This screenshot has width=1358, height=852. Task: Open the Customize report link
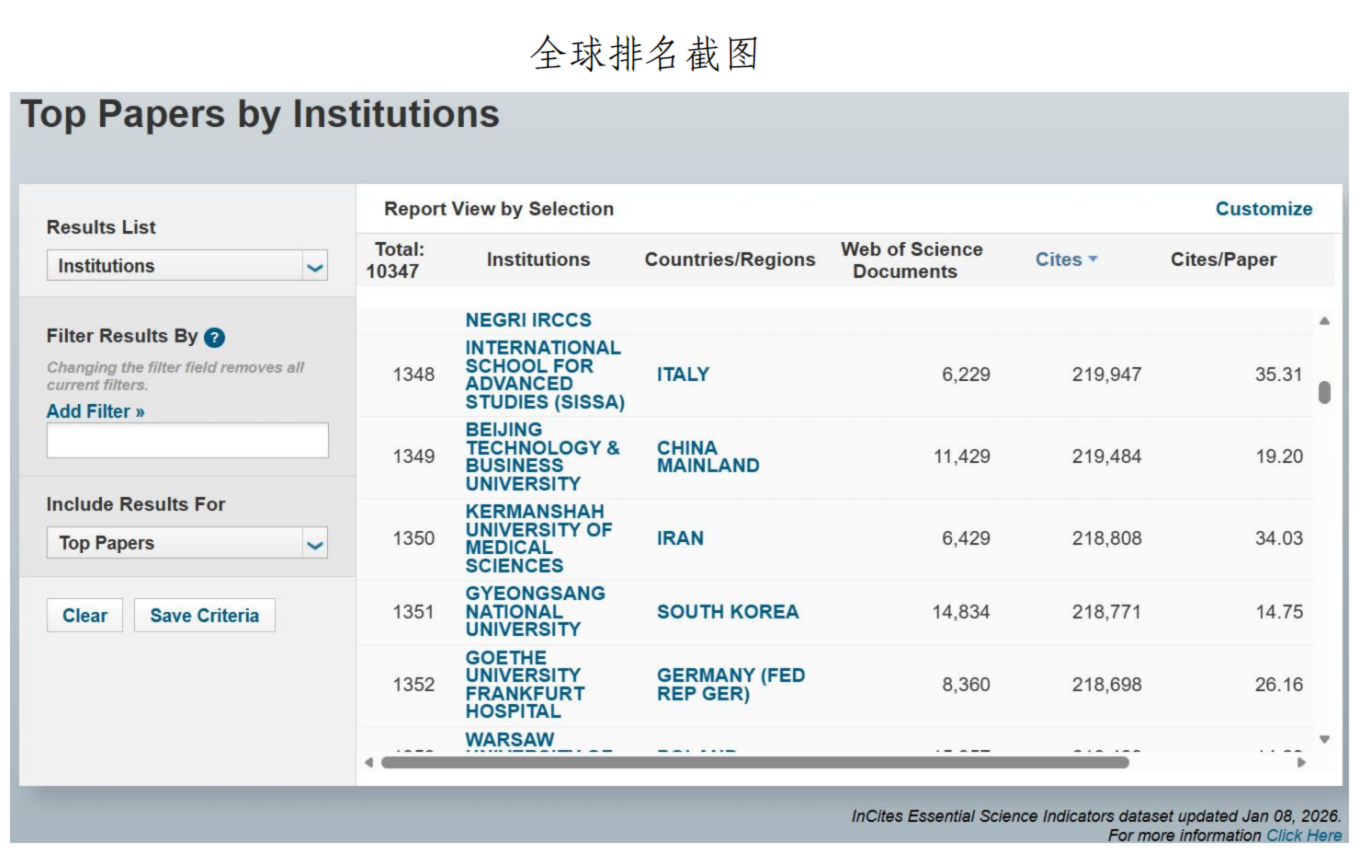click(x=1263, y=209)
